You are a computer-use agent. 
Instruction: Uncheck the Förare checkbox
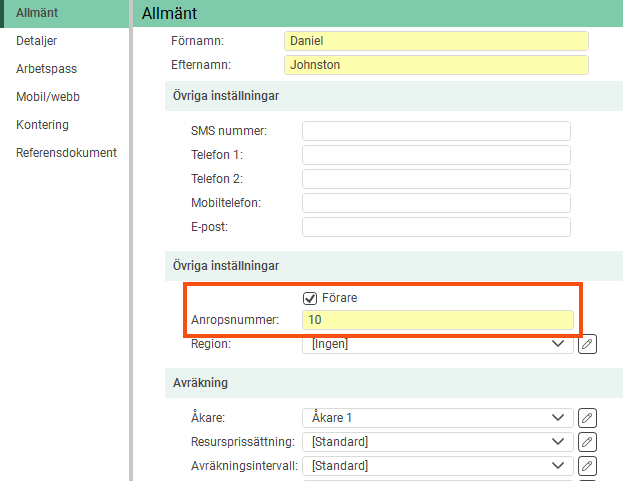pos(310,298)
